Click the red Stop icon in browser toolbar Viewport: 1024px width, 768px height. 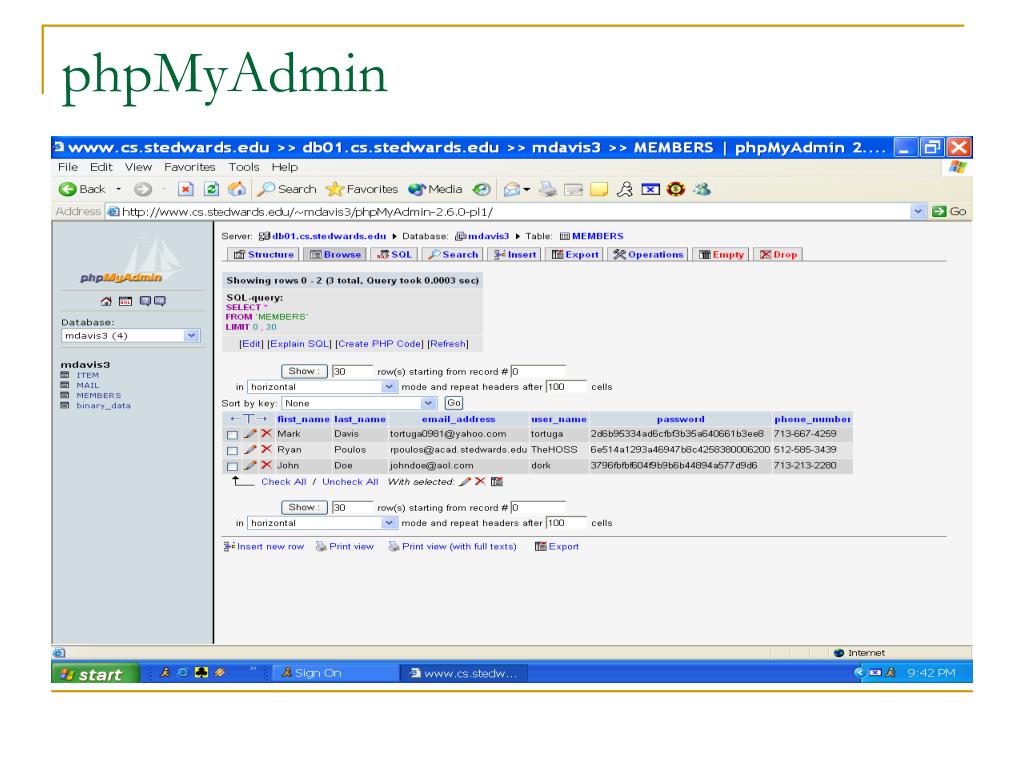point(186,189)
